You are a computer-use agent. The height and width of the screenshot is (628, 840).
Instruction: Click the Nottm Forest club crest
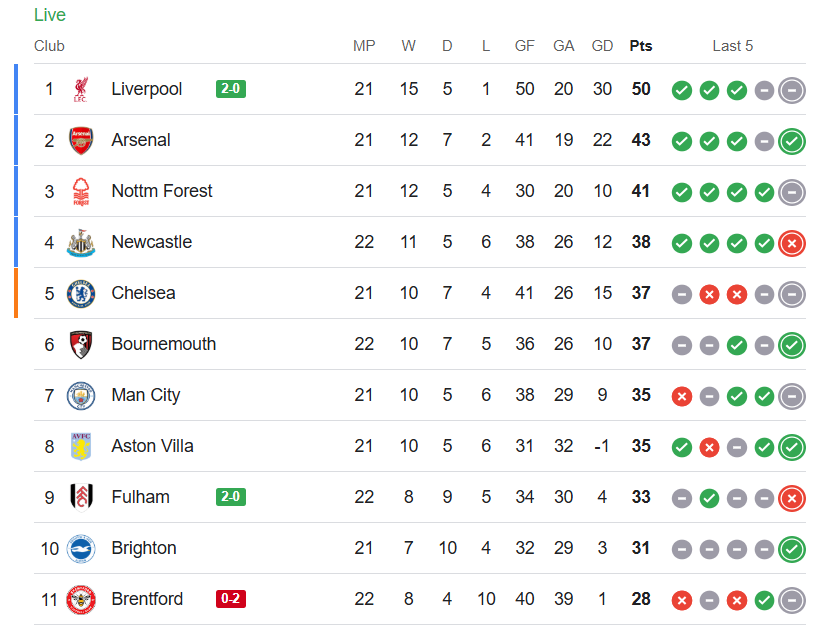81,192
